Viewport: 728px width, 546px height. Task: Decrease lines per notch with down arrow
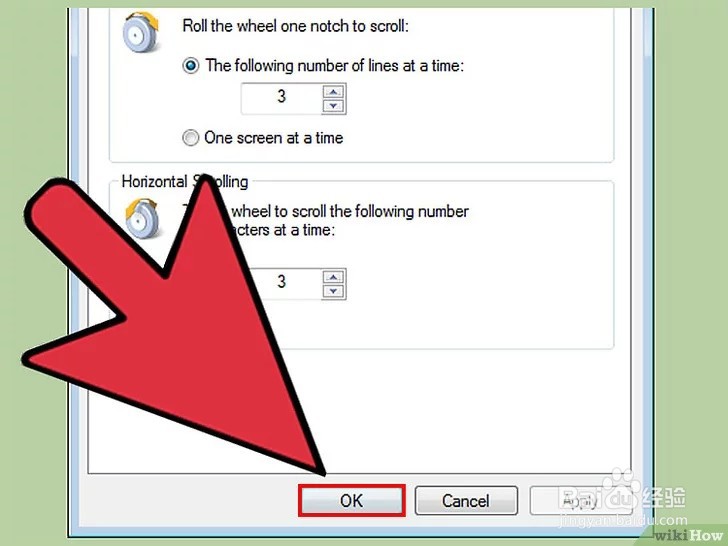pos(333,106)
